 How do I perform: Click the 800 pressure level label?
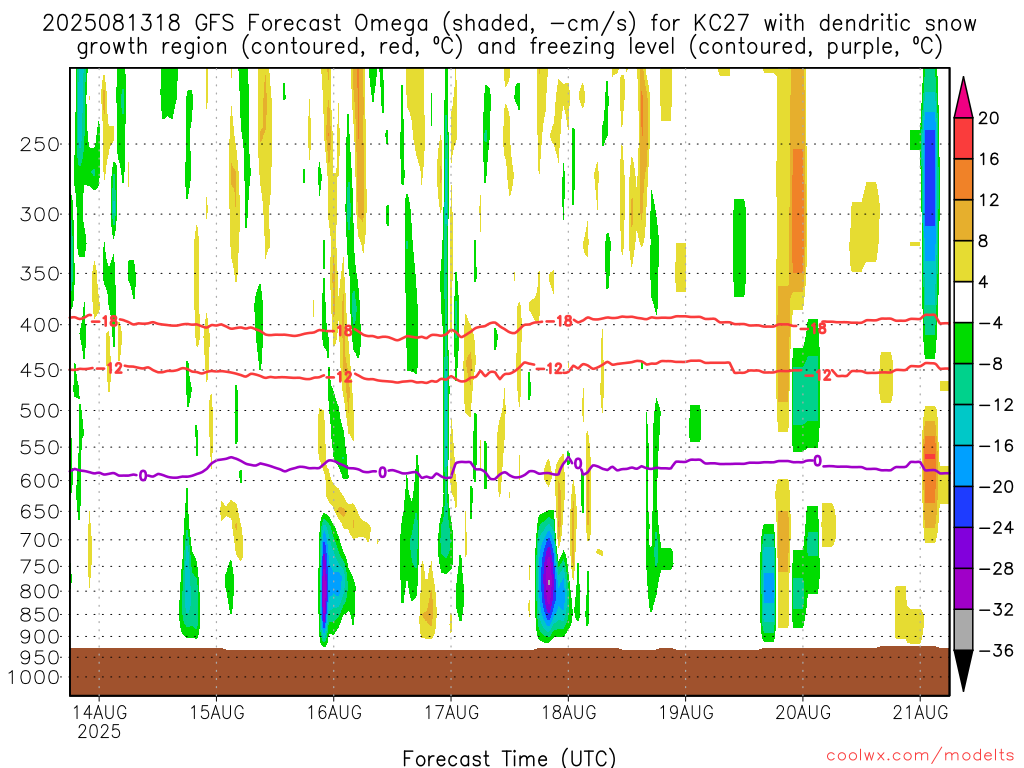pyautogui.click(x=40, y=592)
